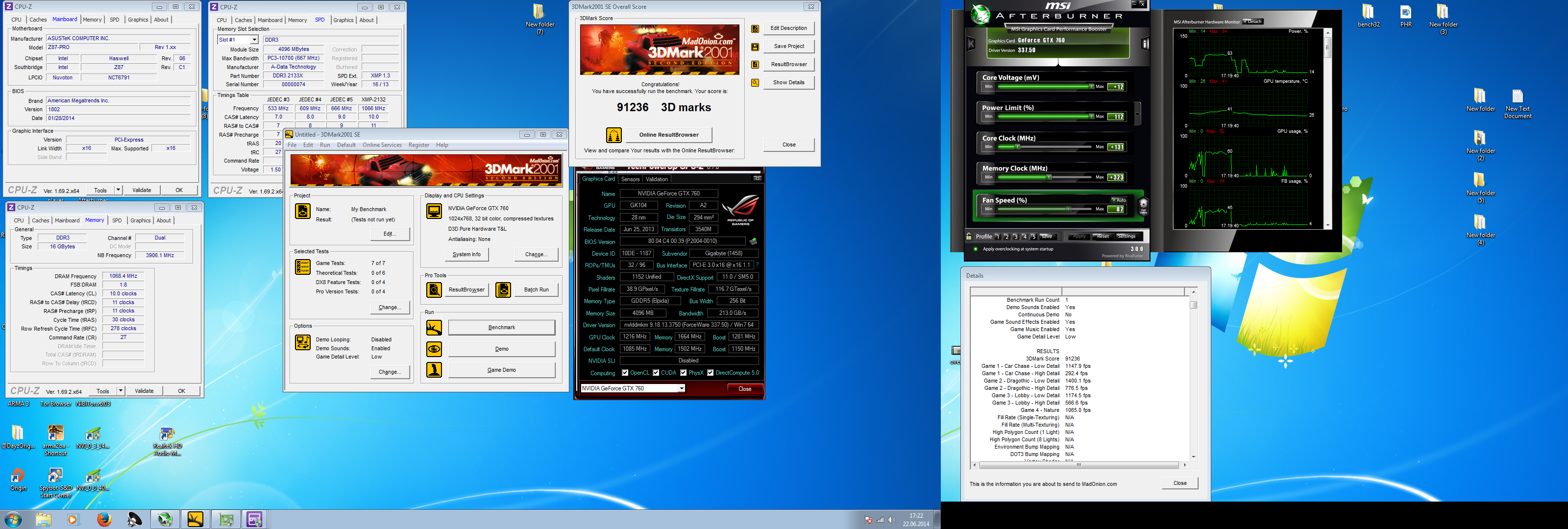Click the Save Project floppy icon
The height and width of the screenshot is (529, 1568).
(x=756, y=46)
